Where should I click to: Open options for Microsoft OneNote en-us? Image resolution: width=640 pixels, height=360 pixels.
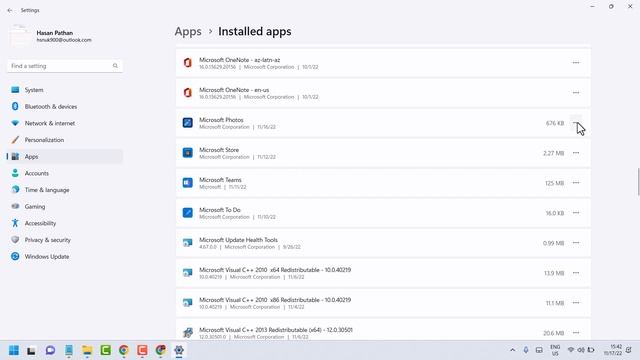point(576,93)
